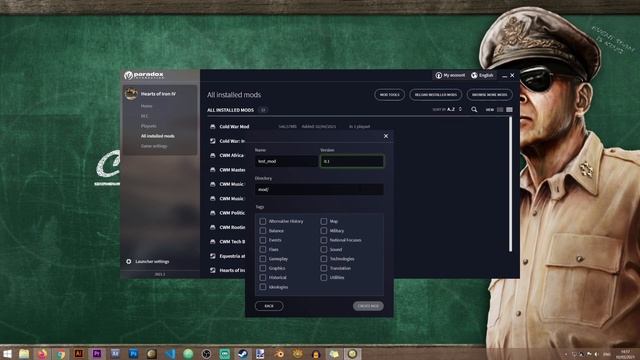The width and height of the screenshot is (640, 360).
Task: Open the Windows Start button
Action: click(x=7, y=354)
